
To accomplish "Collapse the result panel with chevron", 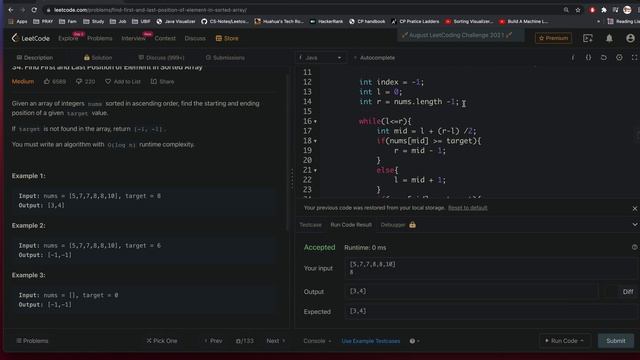I will click(x=635, y=224).
